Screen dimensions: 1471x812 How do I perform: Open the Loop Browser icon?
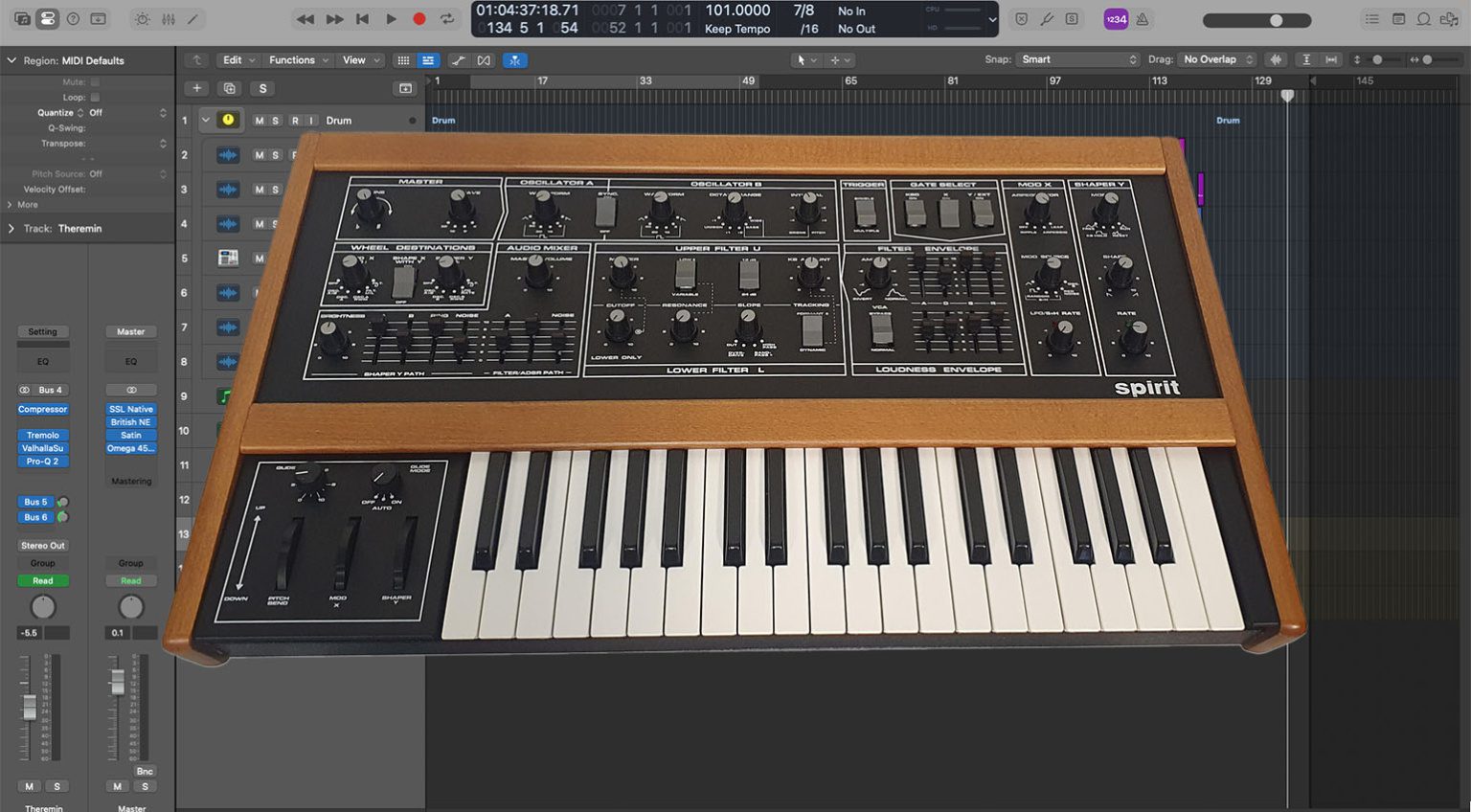[x=1424, y=19]
